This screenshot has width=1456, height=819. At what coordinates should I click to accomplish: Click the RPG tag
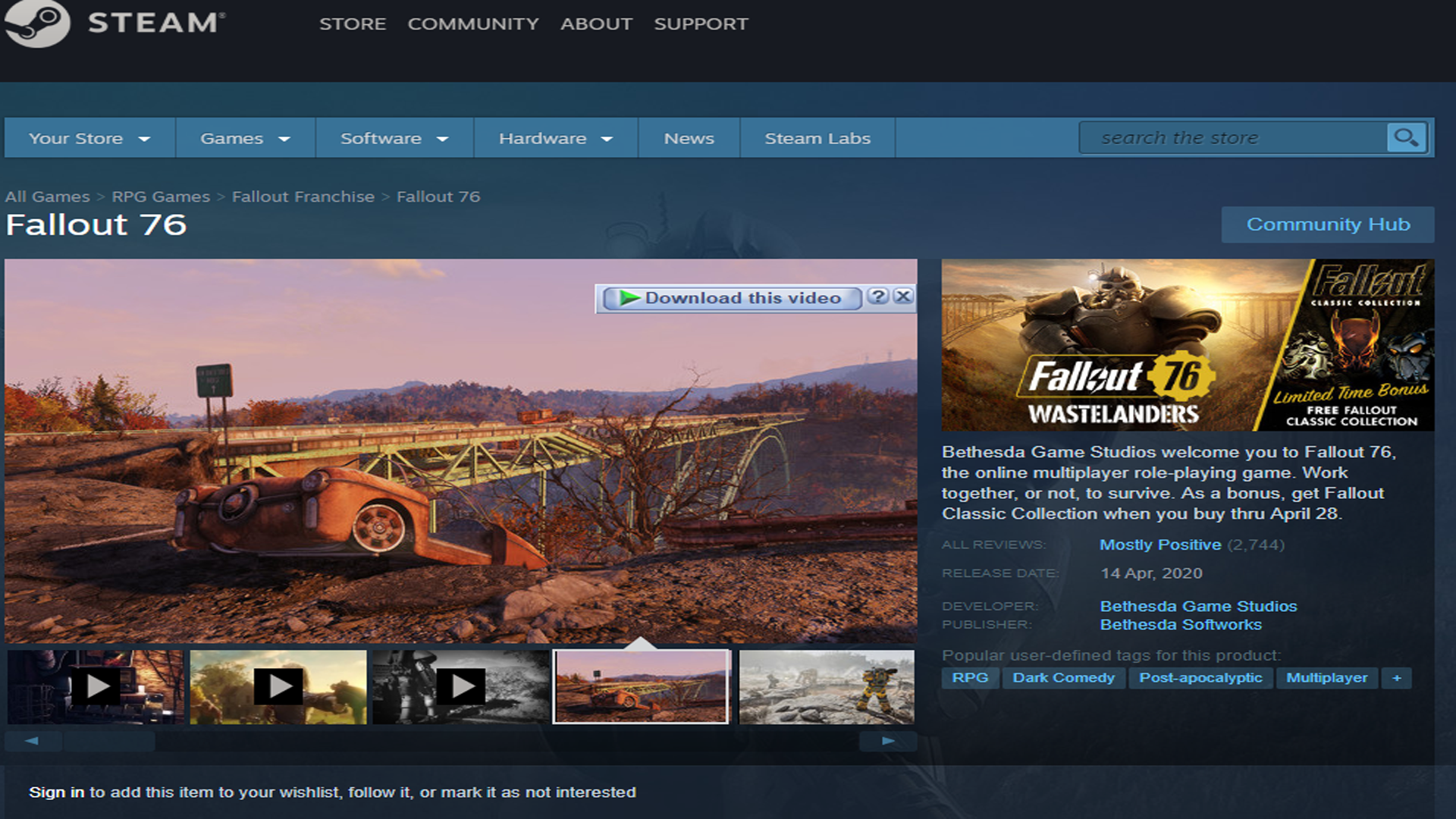(x=971, y=678)
